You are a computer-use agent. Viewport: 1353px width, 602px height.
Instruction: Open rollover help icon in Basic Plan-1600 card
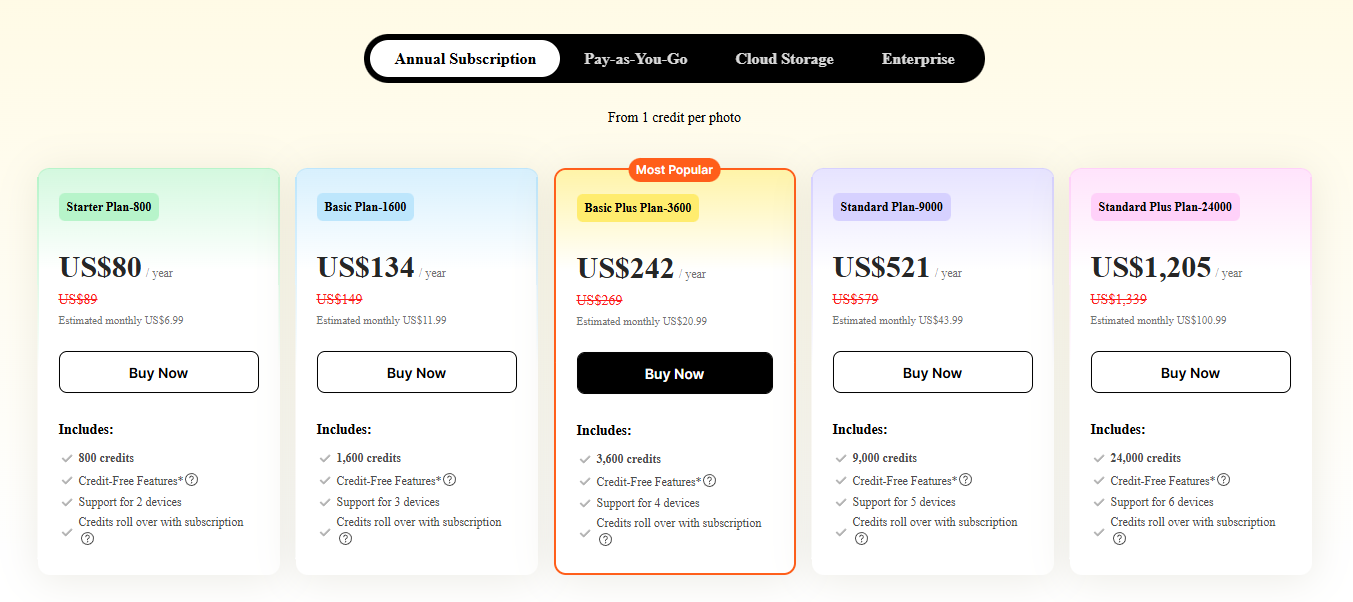[x=345, y=539]
